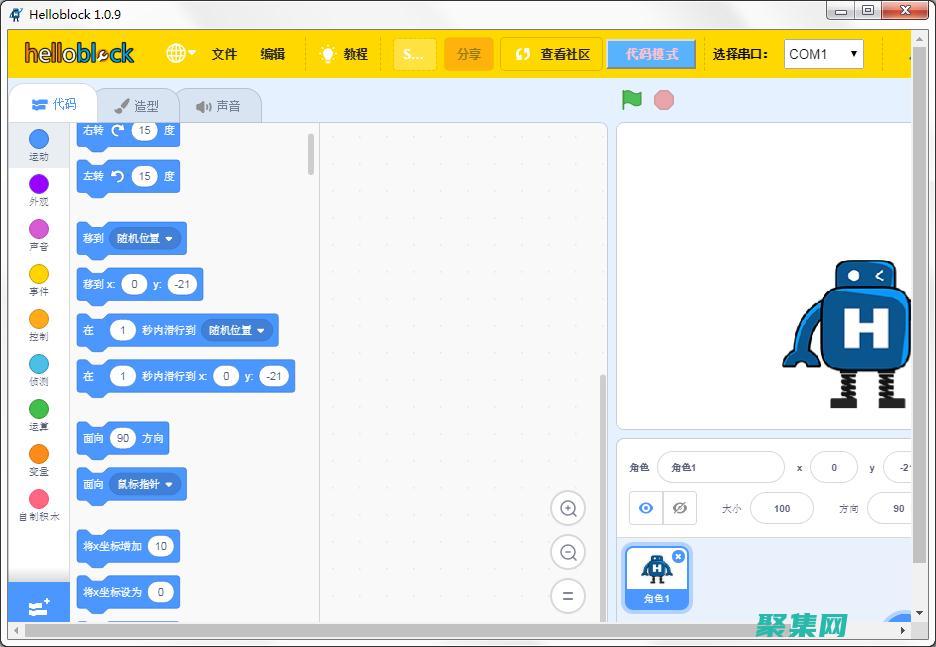
Task: Hide 角色1 using the slashed-eye toggle
Action: [680, 508]
